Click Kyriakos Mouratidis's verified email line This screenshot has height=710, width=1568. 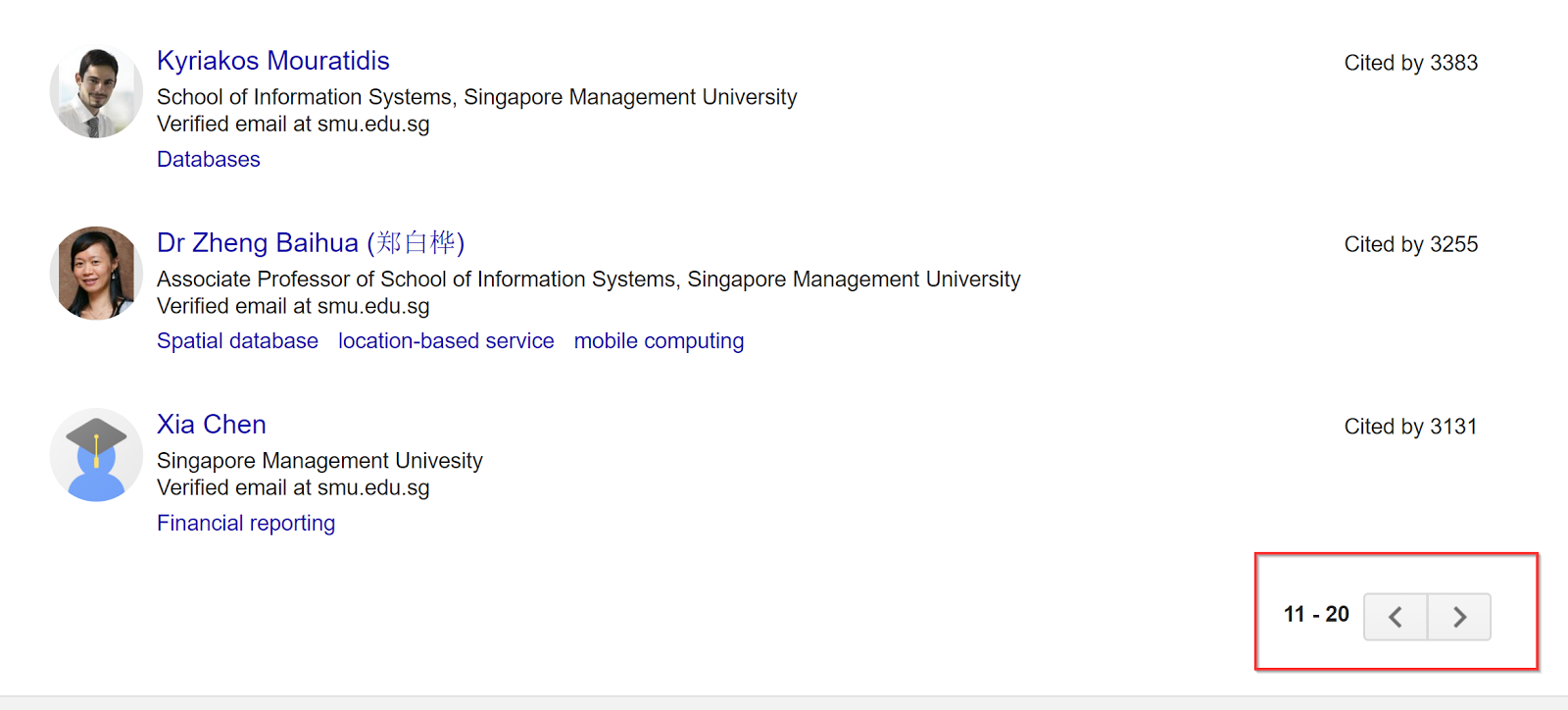[293, 125]
